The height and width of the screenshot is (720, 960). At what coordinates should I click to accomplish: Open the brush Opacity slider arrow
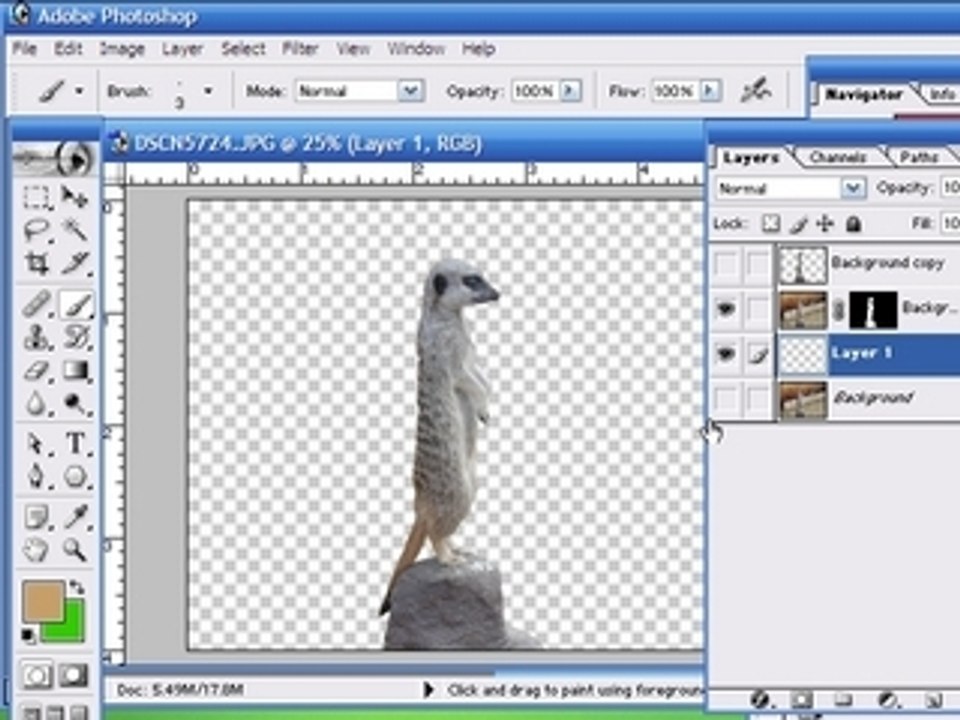(571, 91)
